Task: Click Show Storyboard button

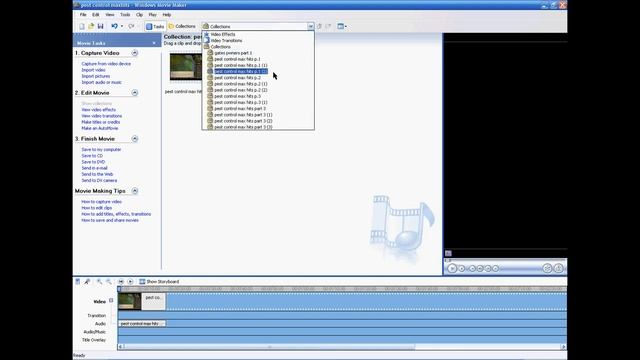Action: 159,281
